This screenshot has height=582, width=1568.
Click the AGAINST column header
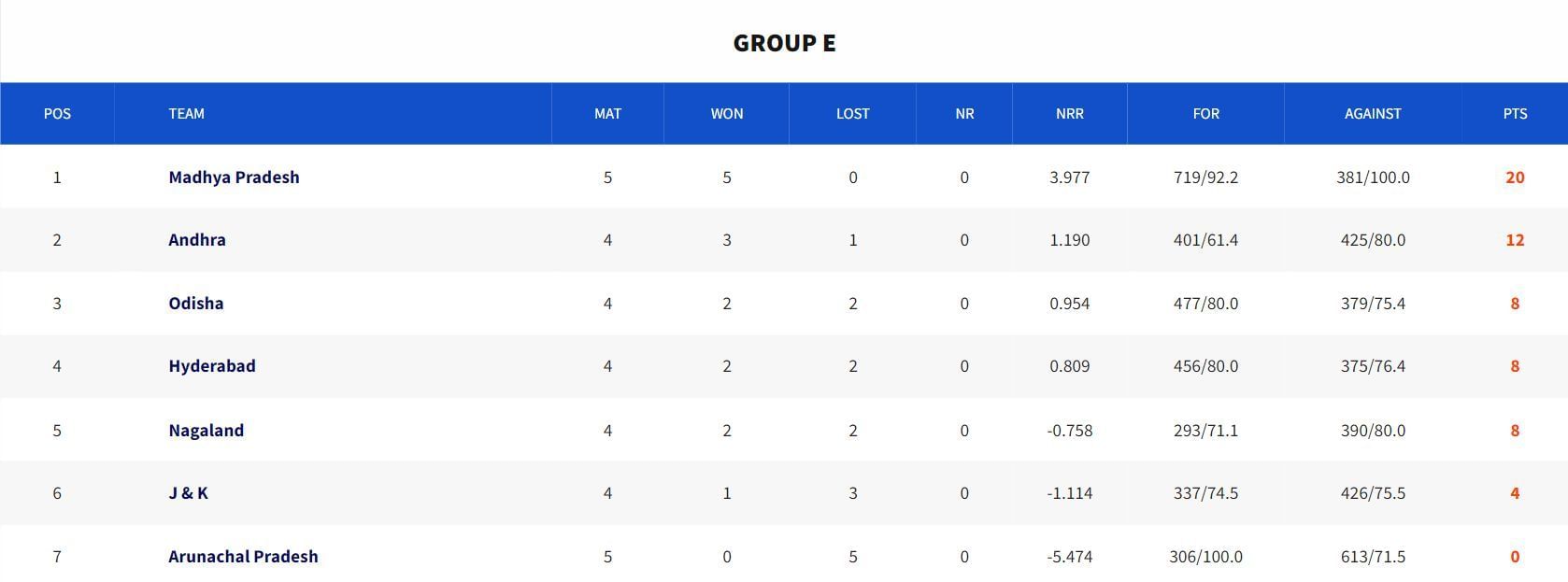tap(1373, 114)
